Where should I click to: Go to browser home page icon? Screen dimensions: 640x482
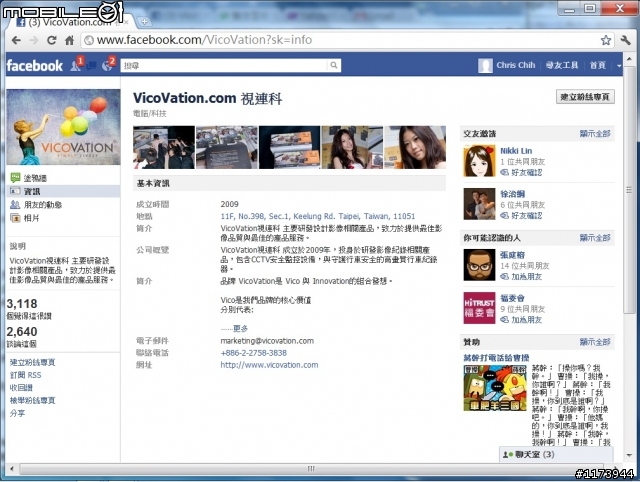click(x=69, y=40)
